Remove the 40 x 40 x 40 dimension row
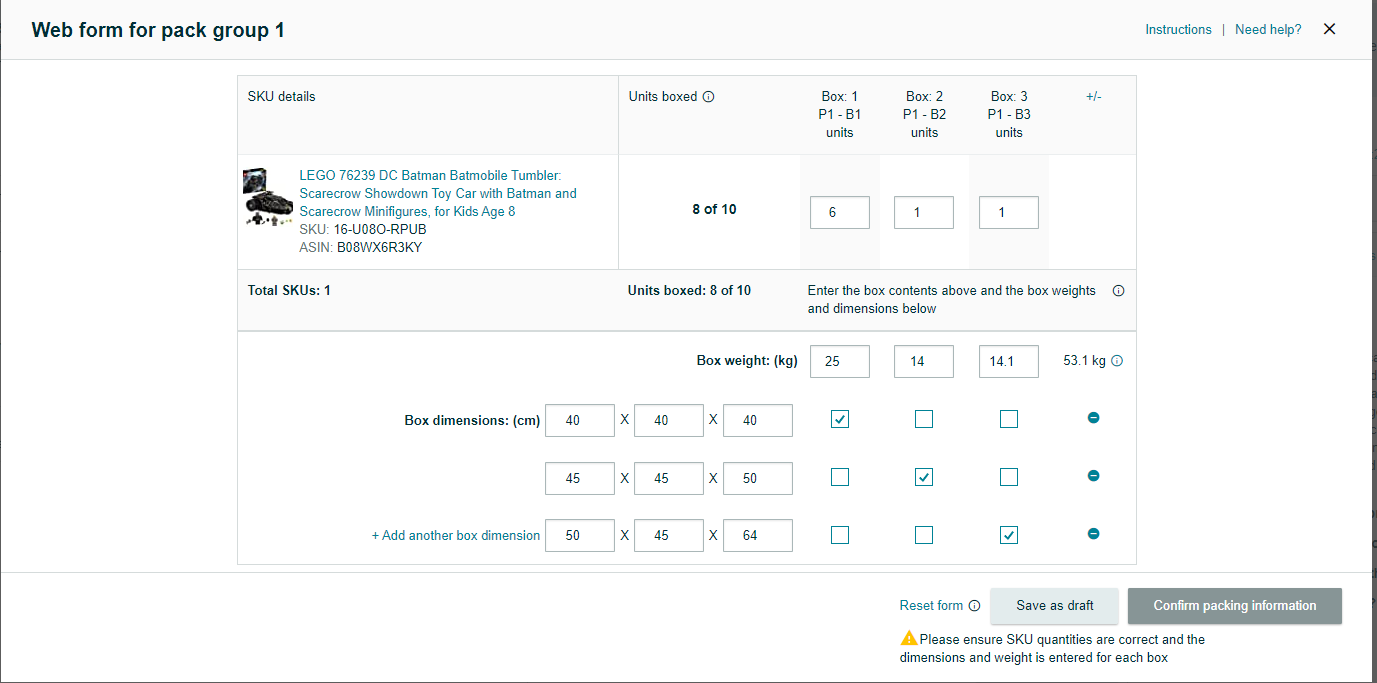This screenshot has height=683, width=1377. point(1093,418)
